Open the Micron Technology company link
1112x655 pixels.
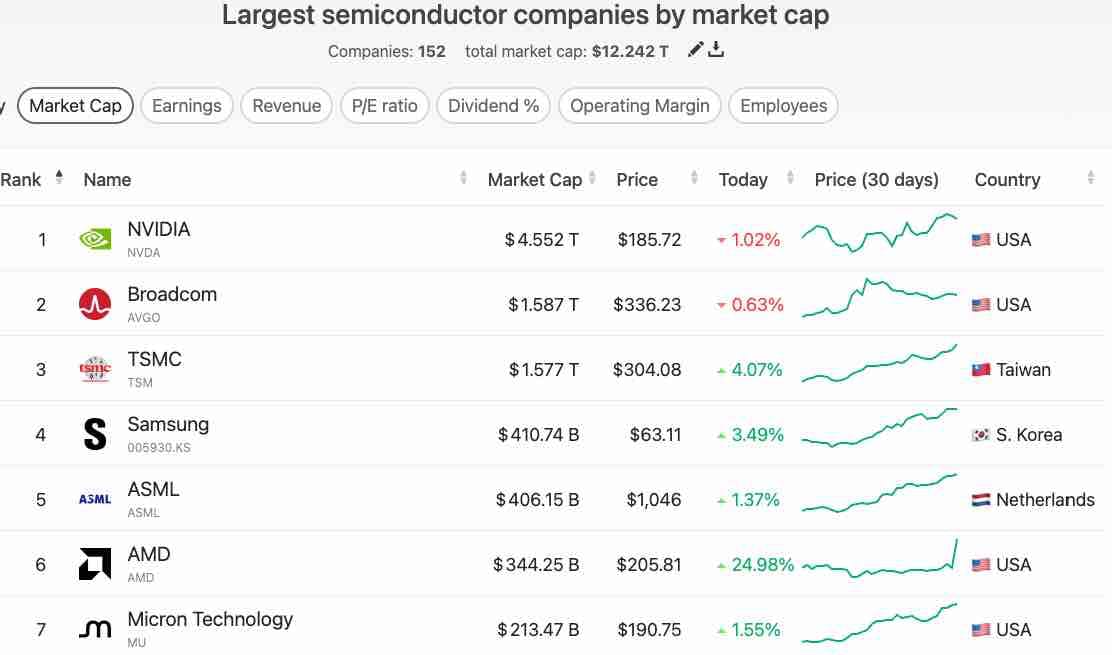tap(210, 620)
